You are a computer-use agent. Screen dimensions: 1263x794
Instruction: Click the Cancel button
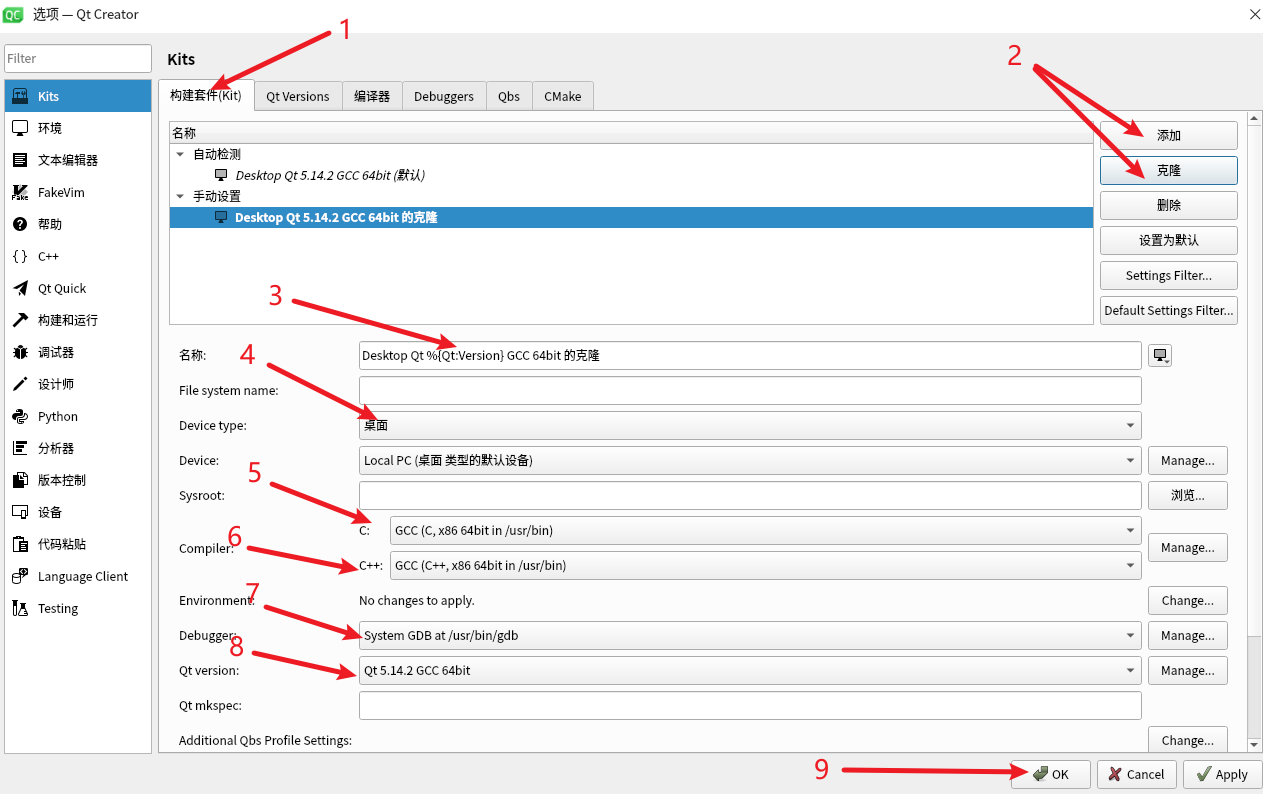tap(1136, 774)
